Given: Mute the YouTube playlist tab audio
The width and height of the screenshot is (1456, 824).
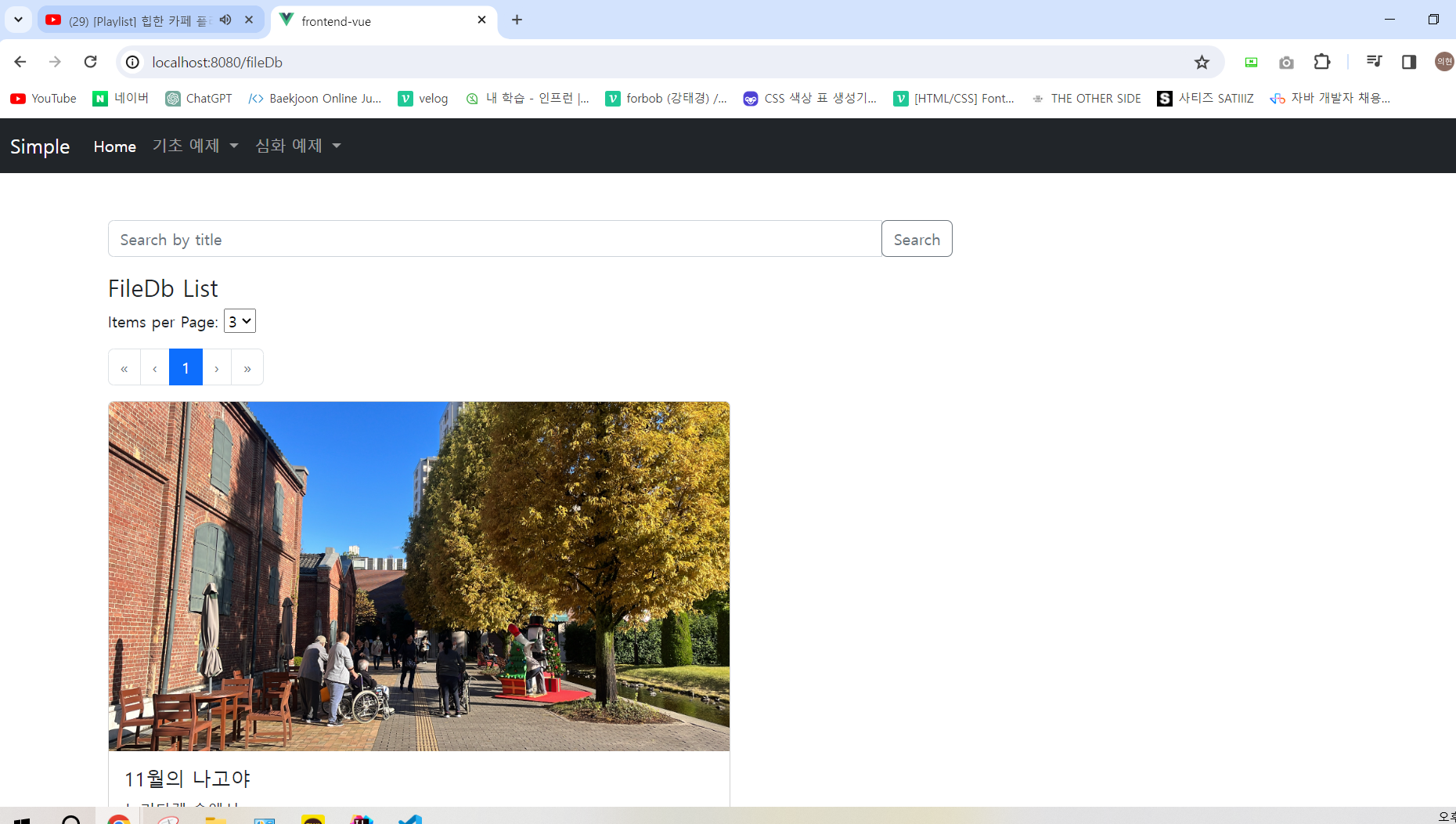Looking at the screenshot, I should [x=225, y=20].
